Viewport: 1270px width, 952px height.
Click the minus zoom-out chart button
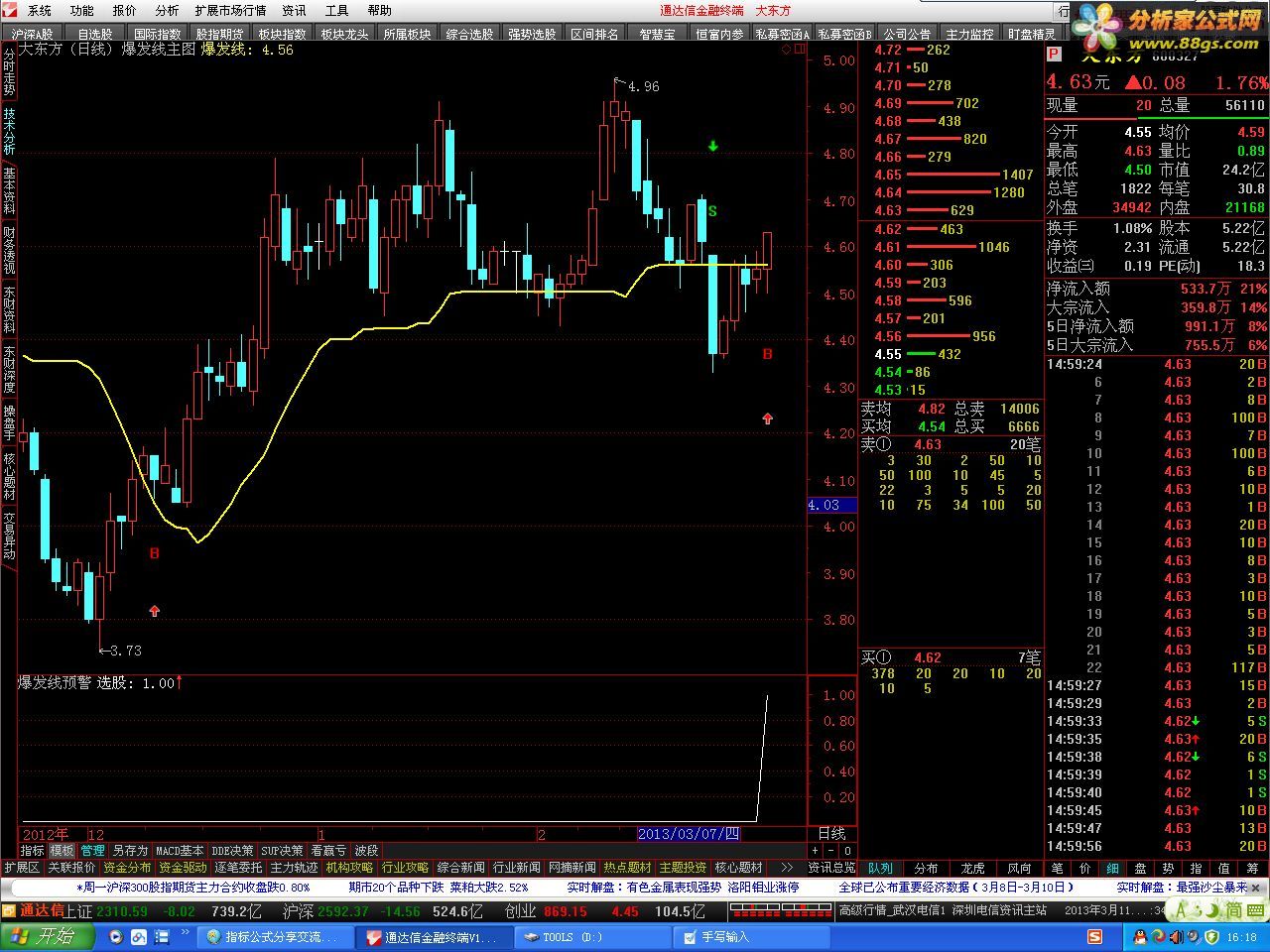pyautogui.click(x=831, y=851)
